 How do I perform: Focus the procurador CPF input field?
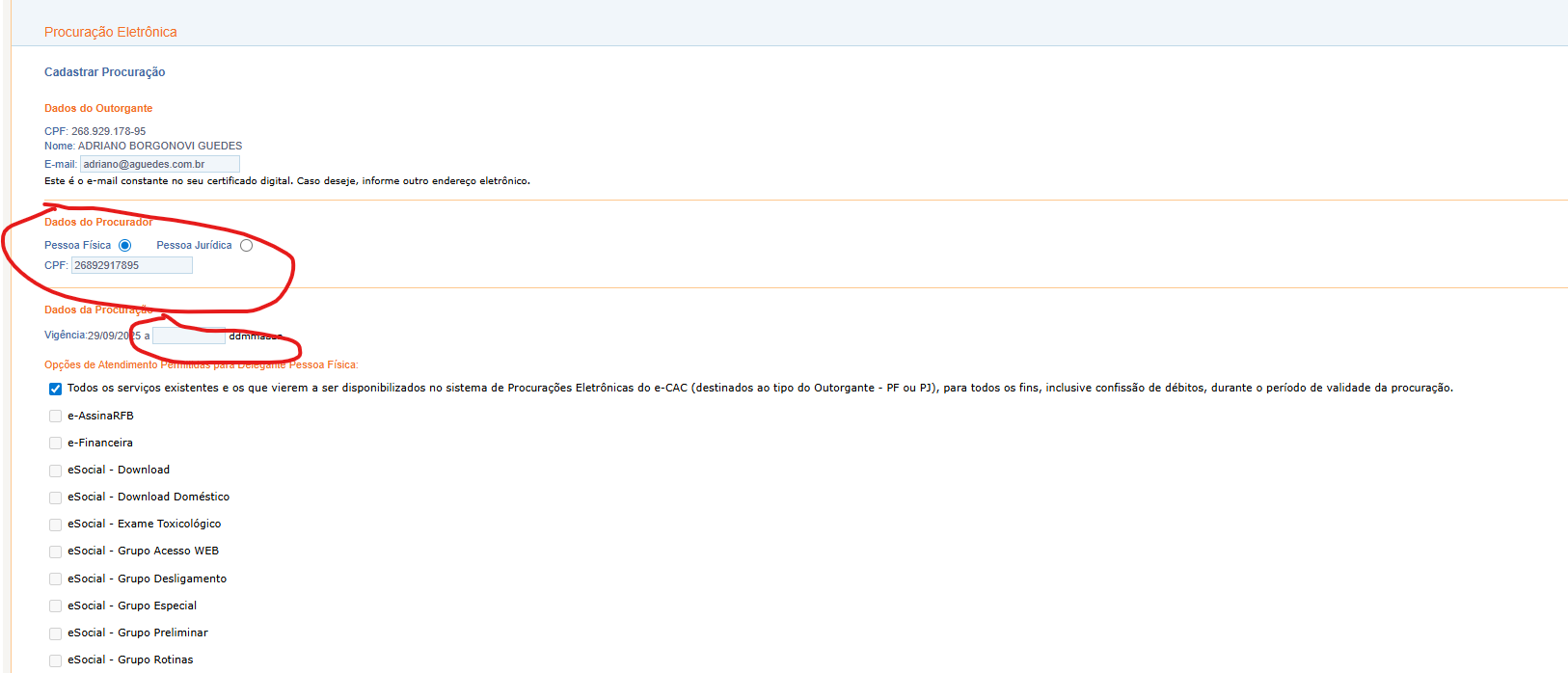click(x=132, y=265)
